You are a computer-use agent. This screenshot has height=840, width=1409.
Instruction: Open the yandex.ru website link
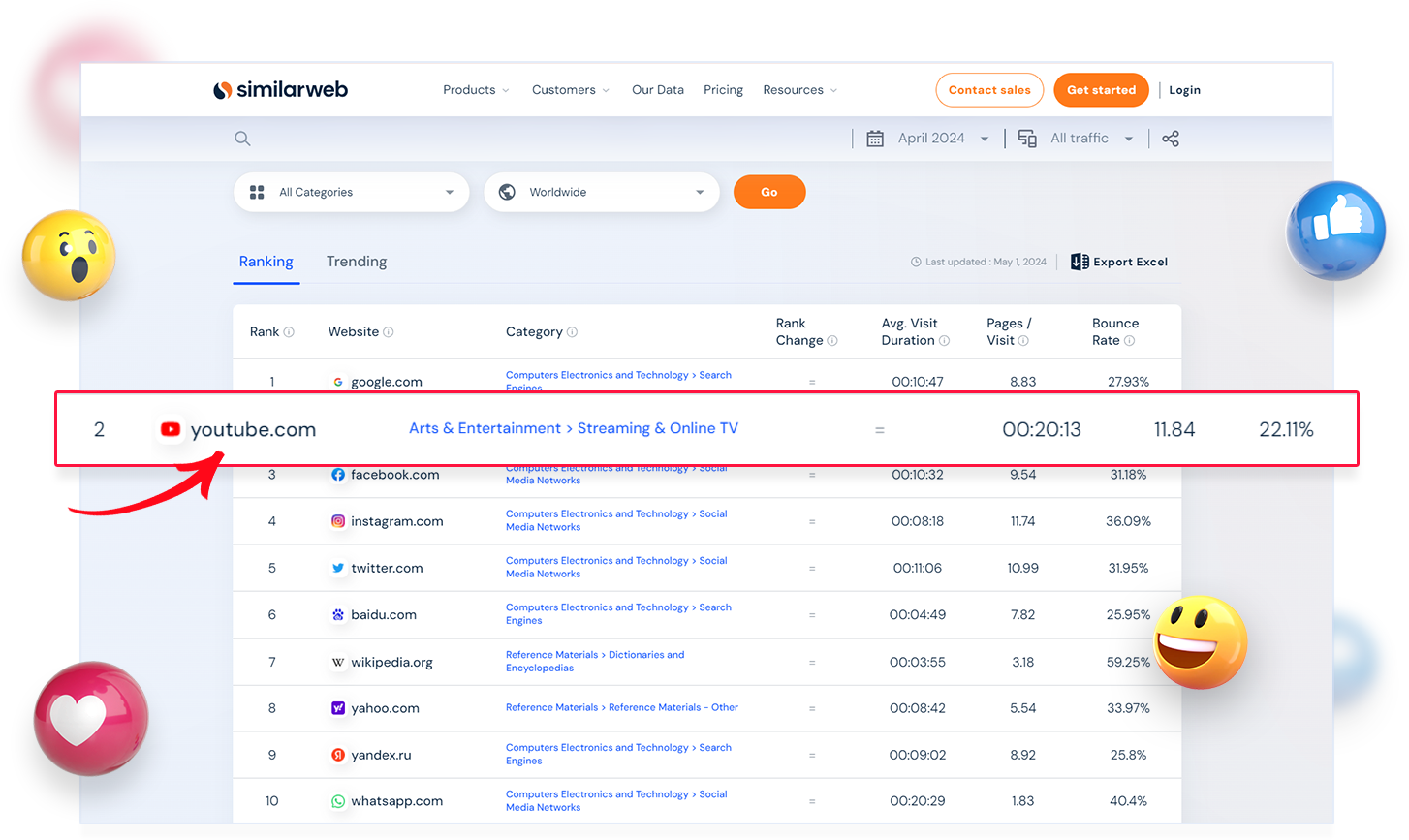click(x=382, y=755)
